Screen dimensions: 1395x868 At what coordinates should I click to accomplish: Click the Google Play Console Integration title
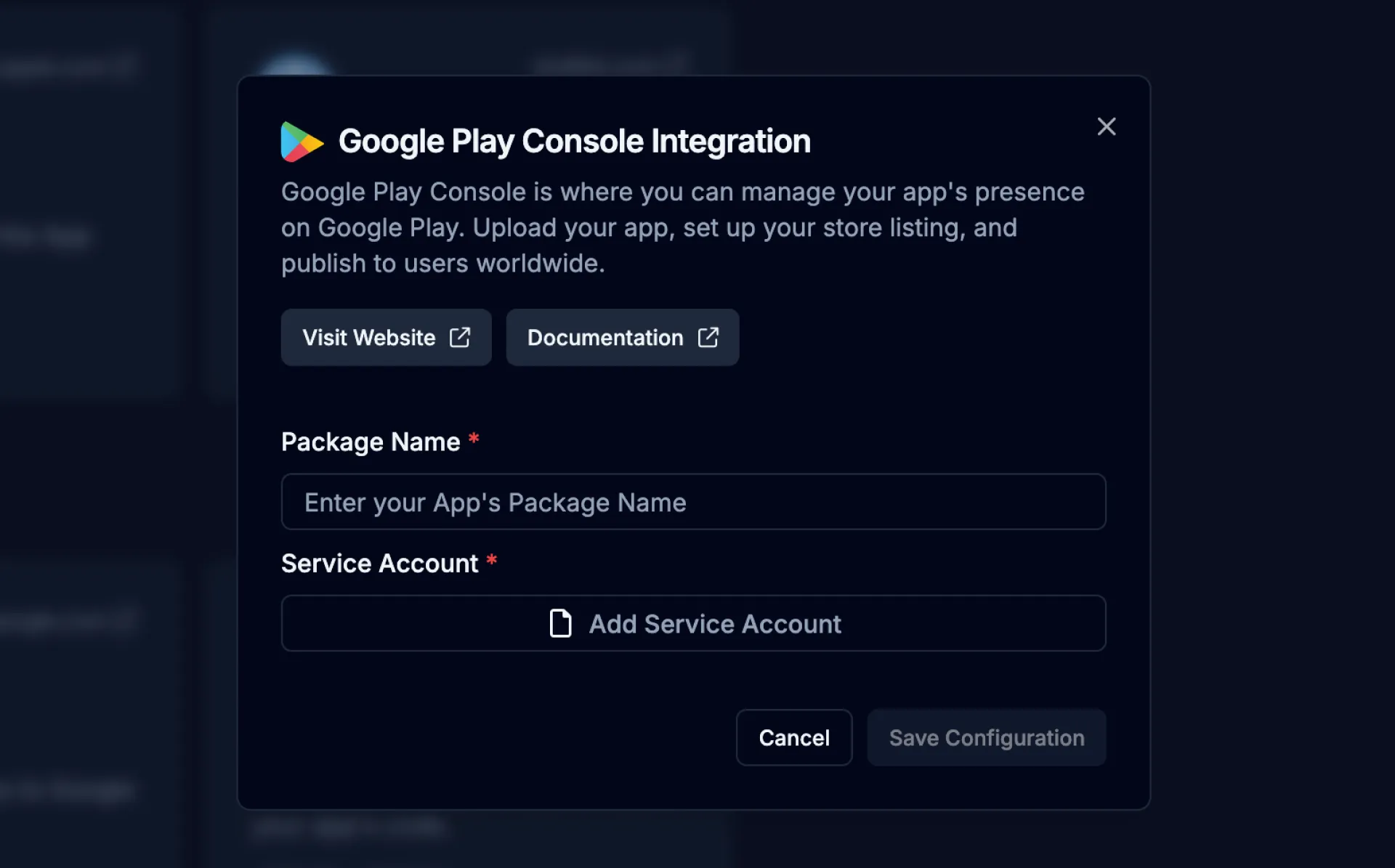(x=574, y=141)
